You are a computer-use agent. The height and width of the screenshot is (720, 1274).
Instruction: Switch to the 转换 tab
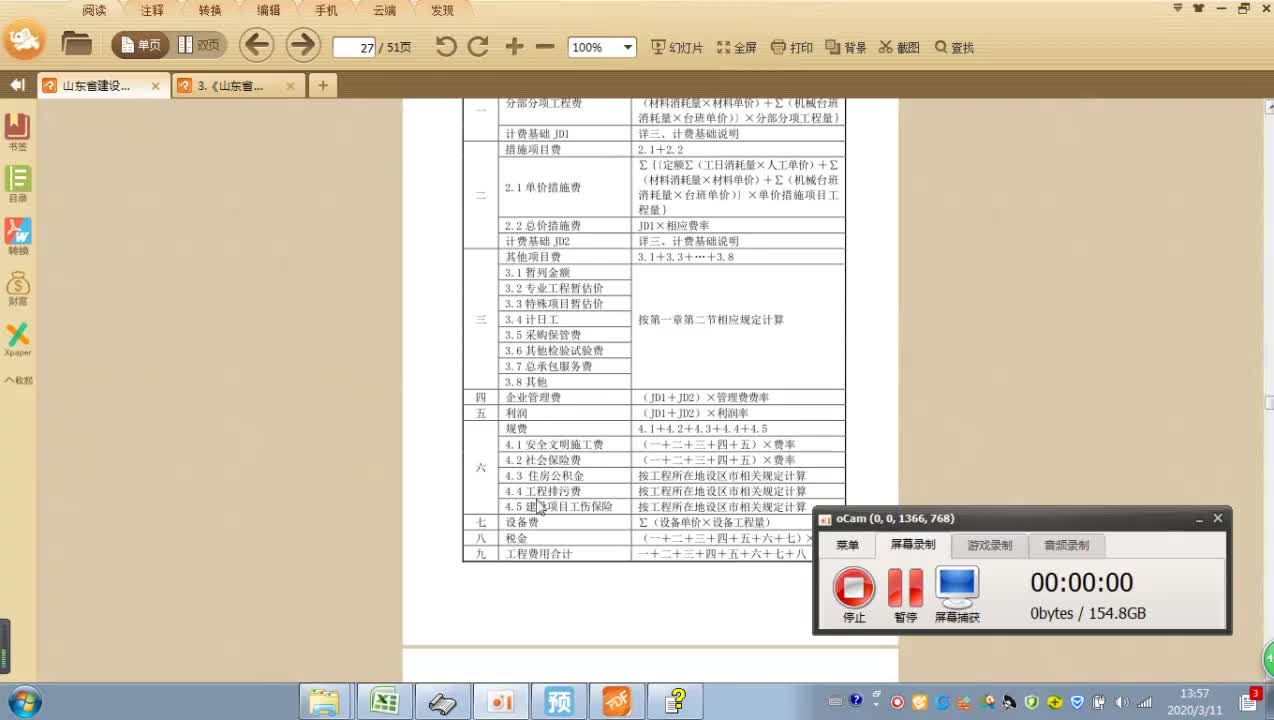210,10
